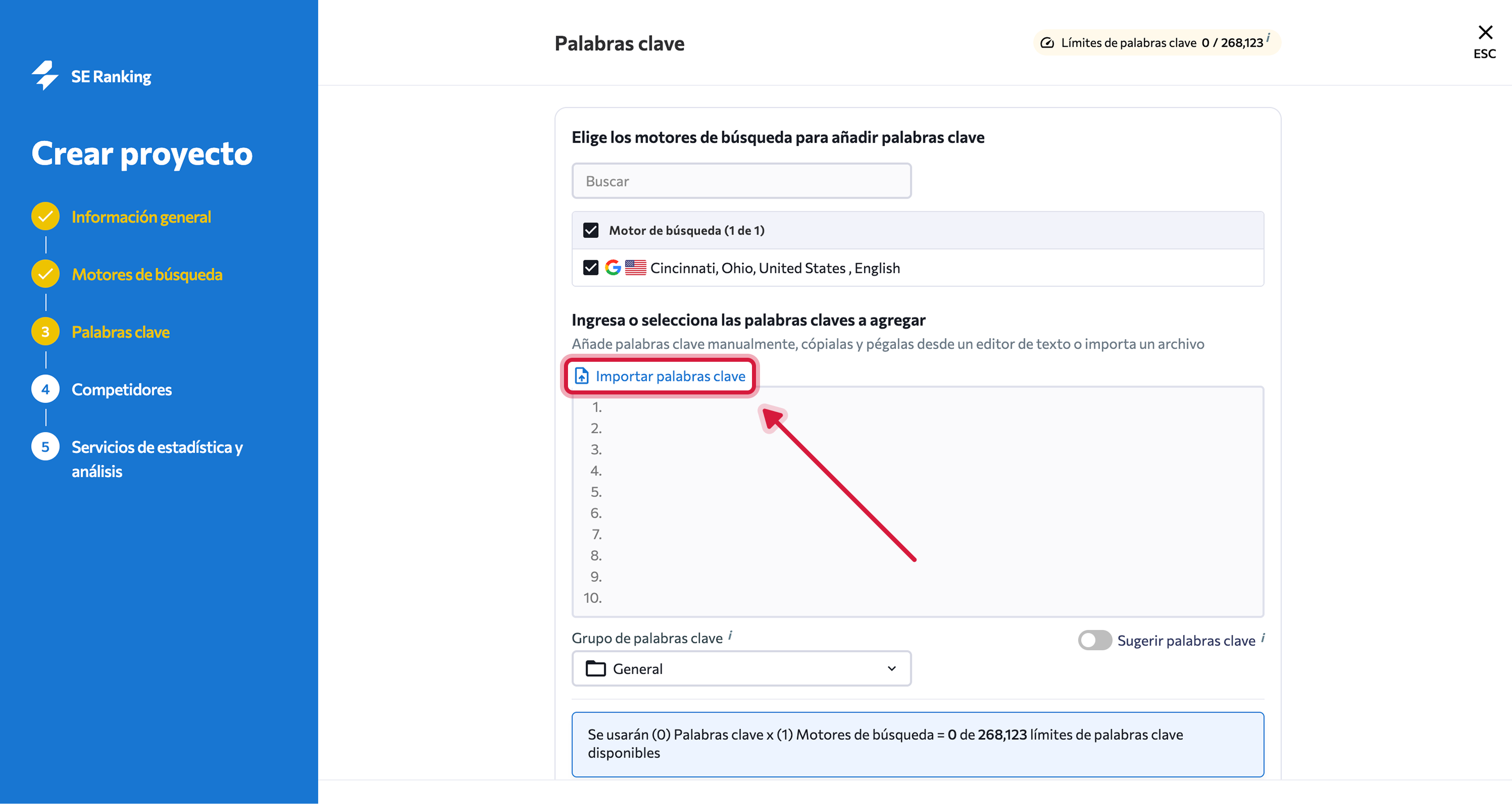Click the Información general checkmark icon
This screenshot has height=810, width=1512.
tap(45, 217)
